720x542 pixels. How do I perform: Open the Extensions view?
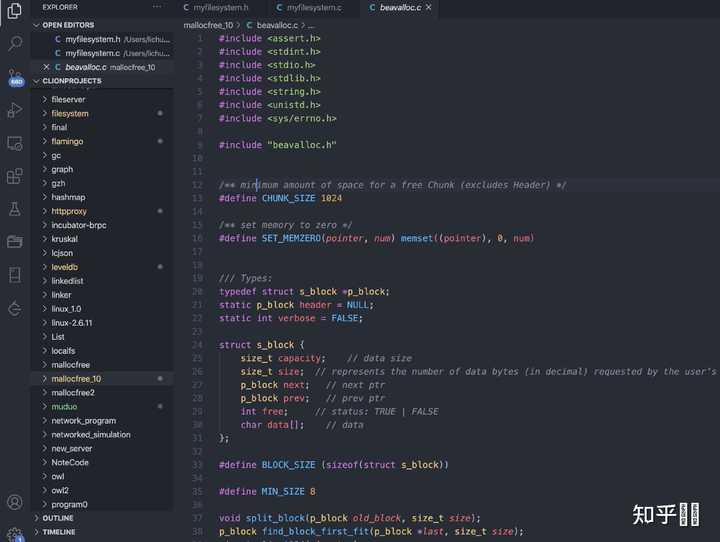click(15, 176)
